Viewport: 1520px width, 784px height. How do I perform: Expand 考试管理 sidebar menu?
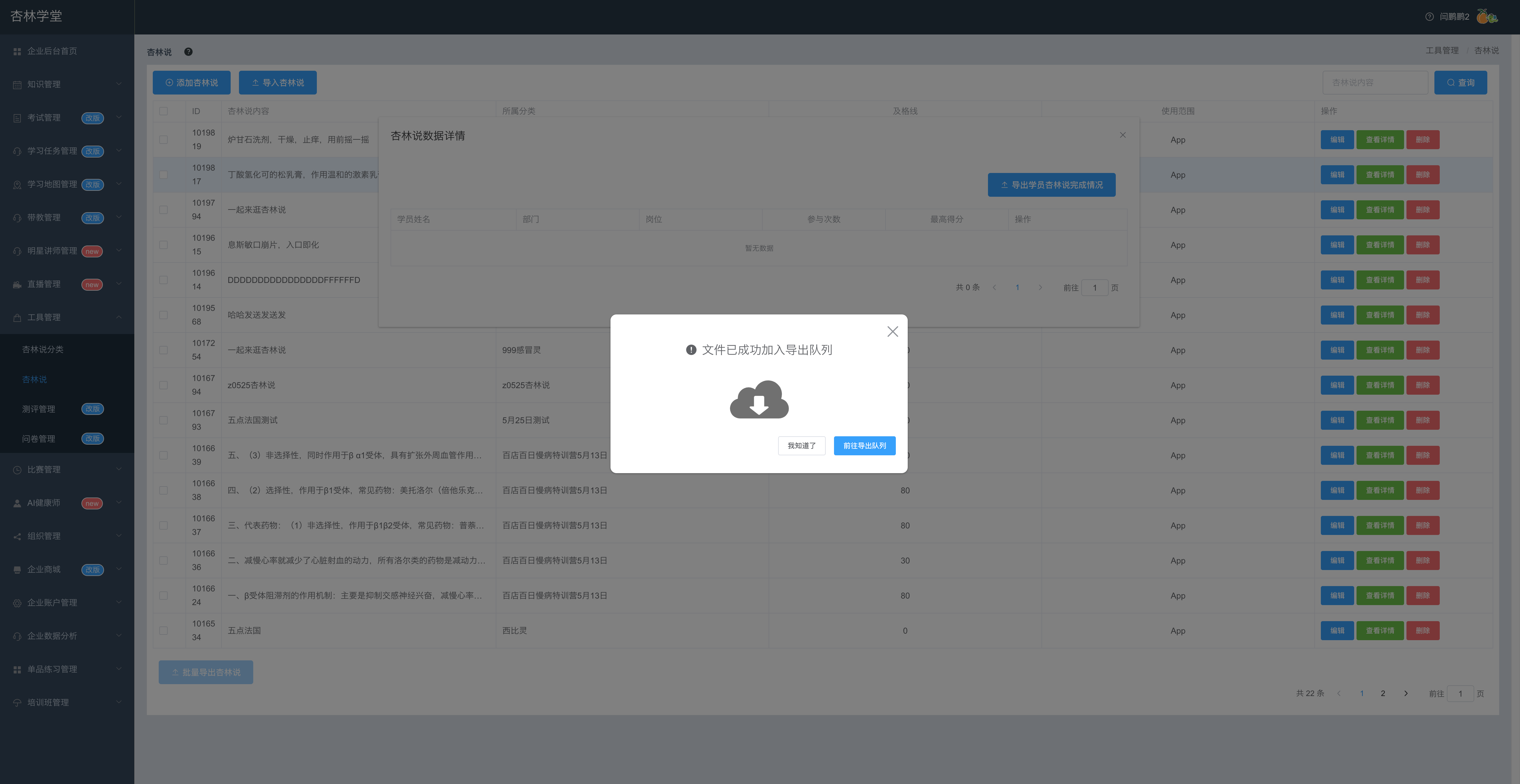click(x=67, y=117)
